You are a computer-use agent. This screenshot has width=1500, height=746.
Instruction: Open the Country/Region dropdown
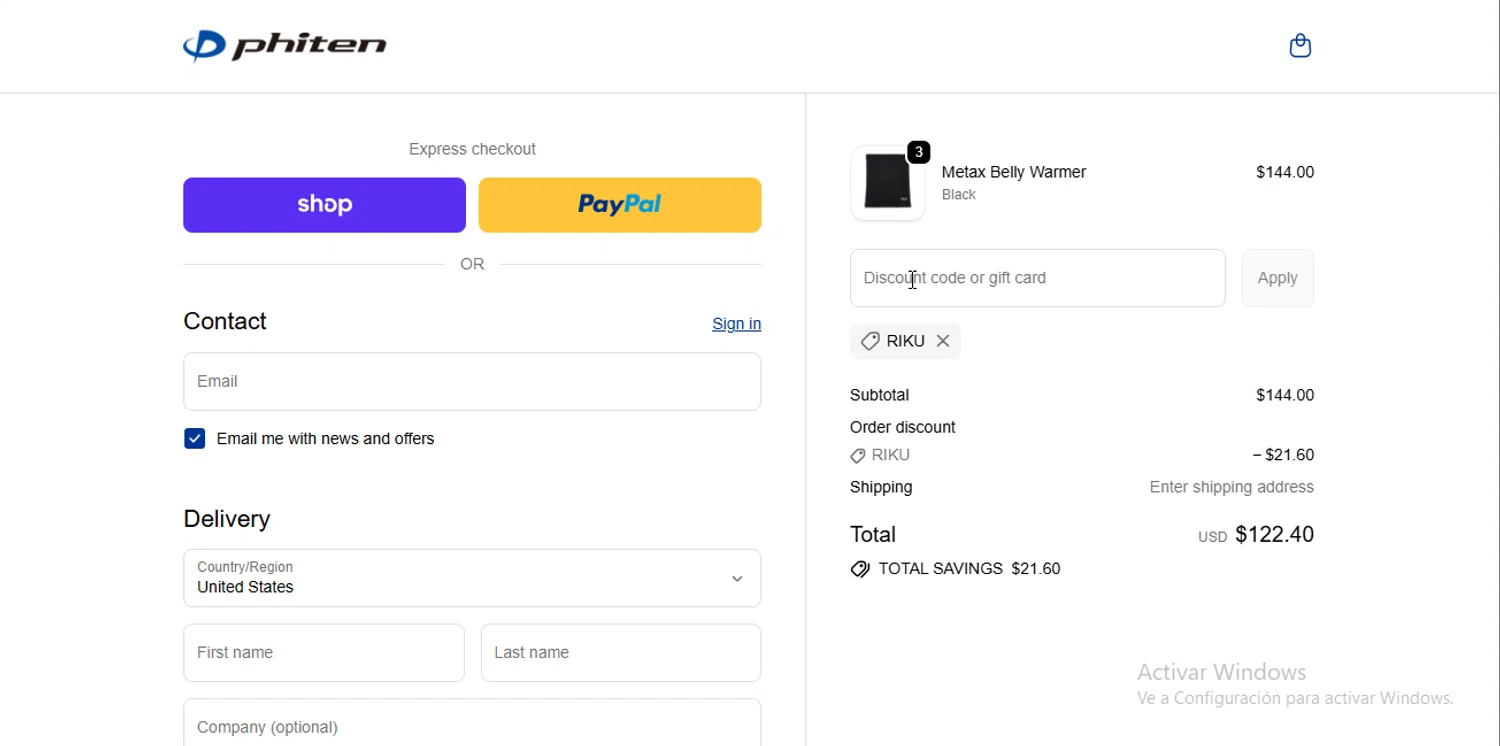(x=472, y=578)
